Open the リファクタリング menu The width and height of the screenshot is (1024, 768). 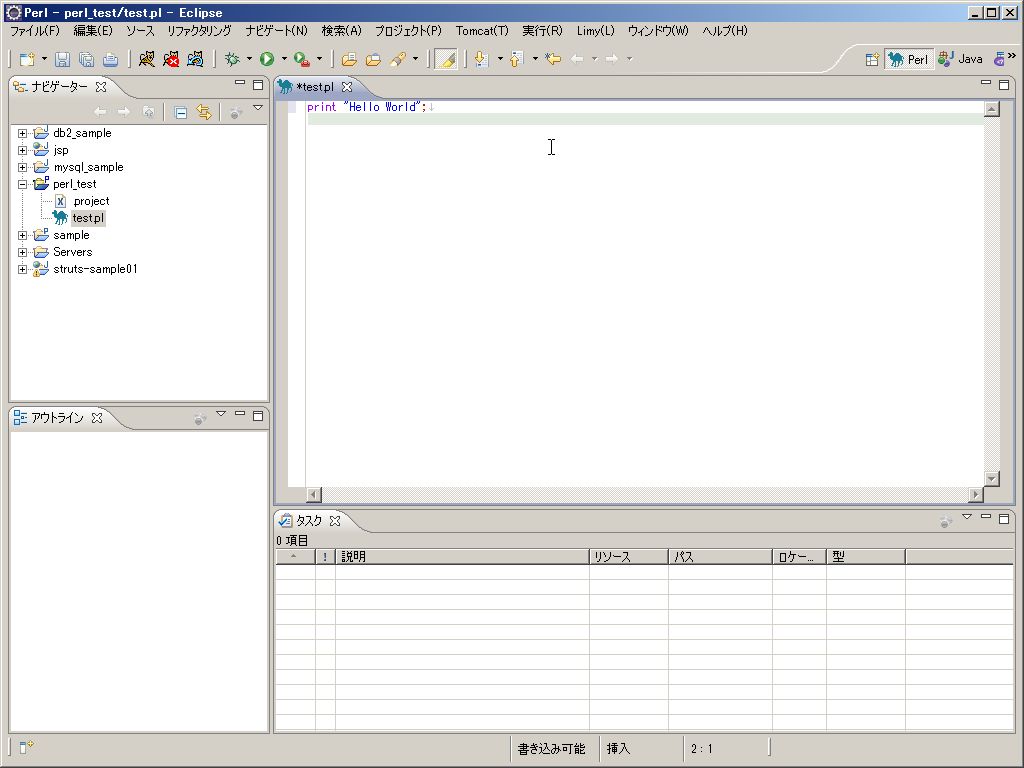point(199,31)
